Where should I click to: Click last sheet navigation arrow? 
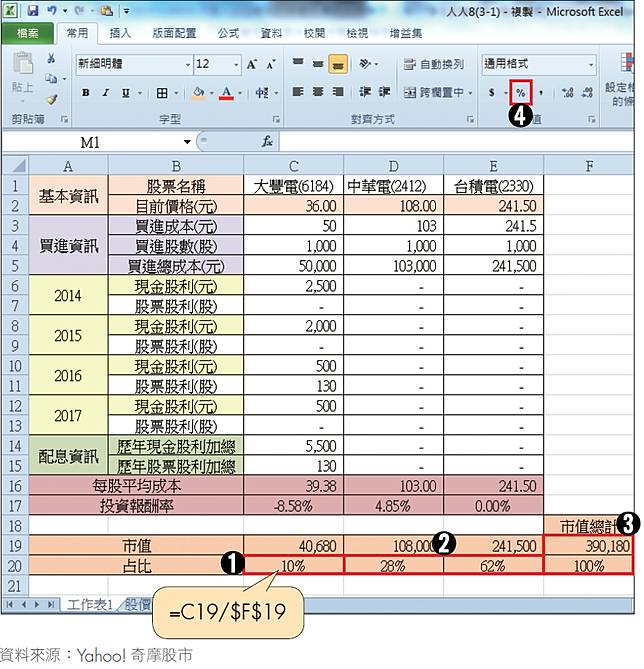point(52,605)
